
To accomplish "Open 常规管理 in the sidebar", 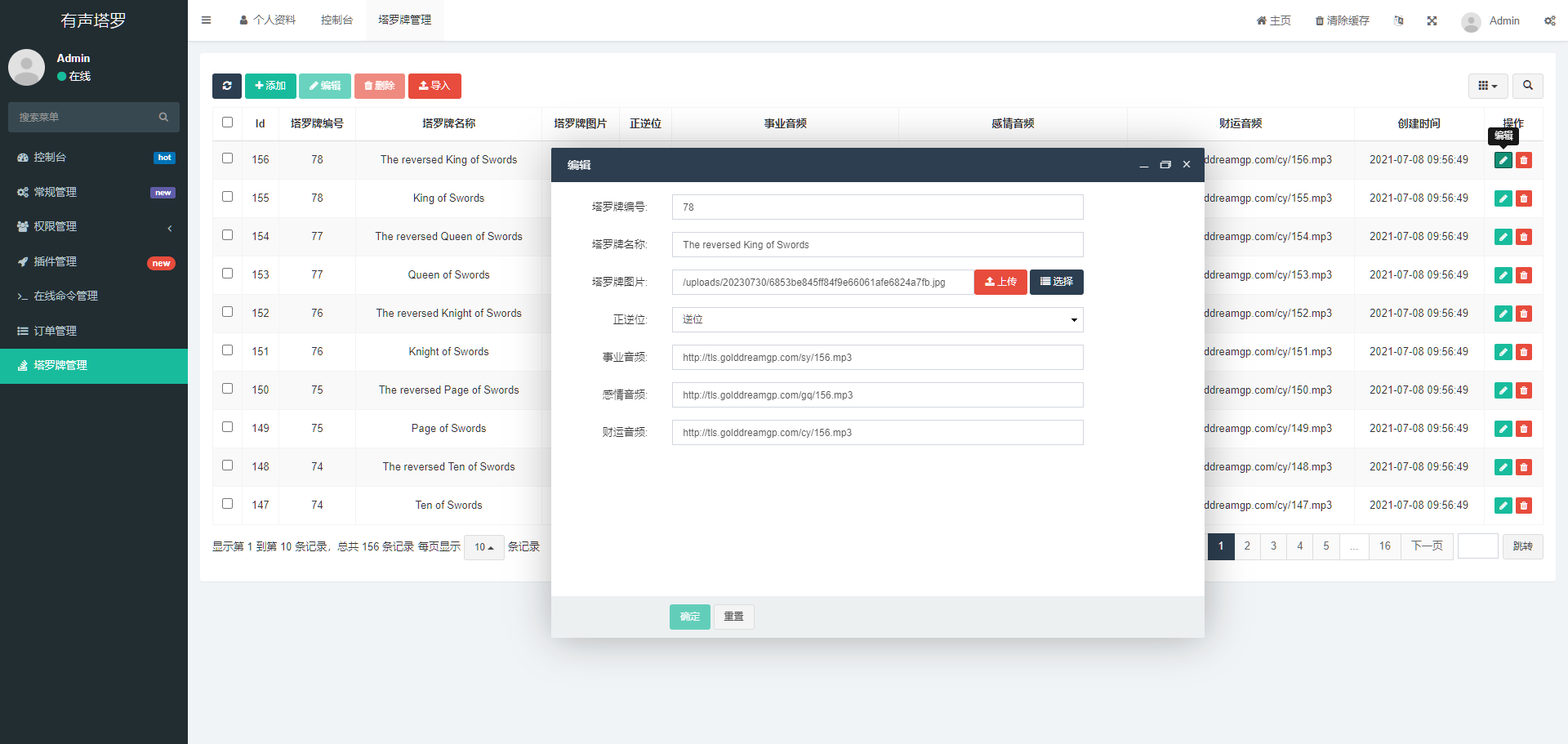I will (94, 192).
